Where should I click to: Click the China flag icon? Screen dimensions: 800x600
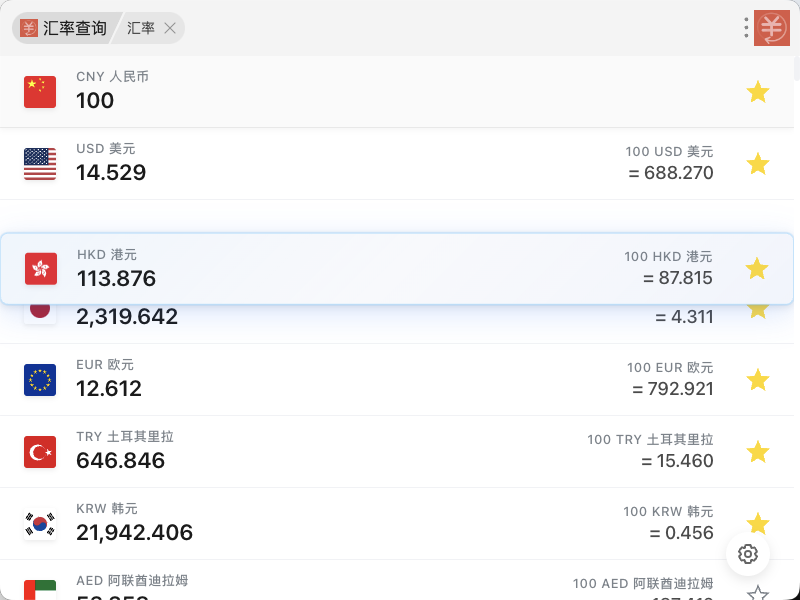tap(40, 92)
